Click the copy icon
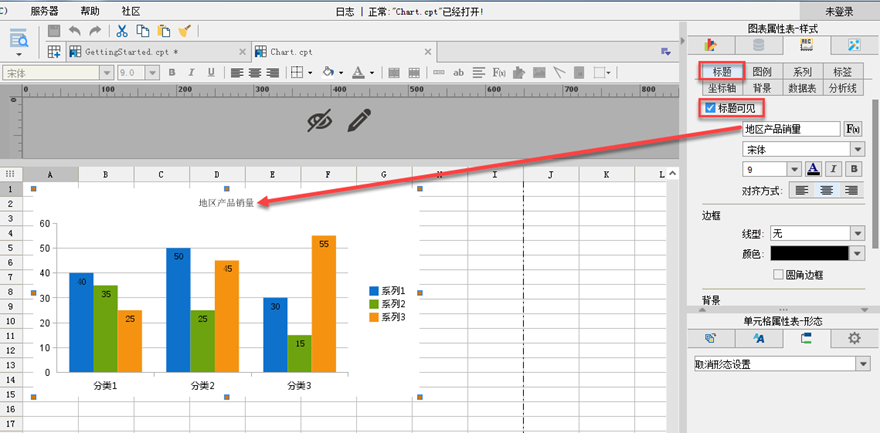Image resolution: width=880 pixels, height=433 pixels. tap(144, 31)
